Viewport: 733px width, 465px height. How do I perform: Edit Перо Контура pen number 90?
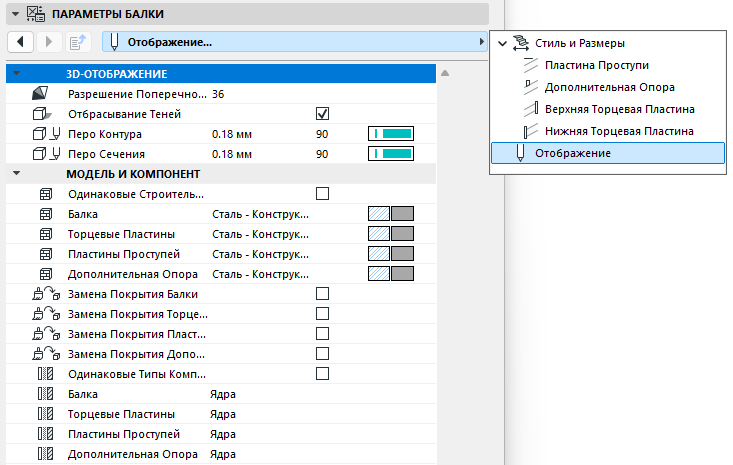click(x=322, y=134)
